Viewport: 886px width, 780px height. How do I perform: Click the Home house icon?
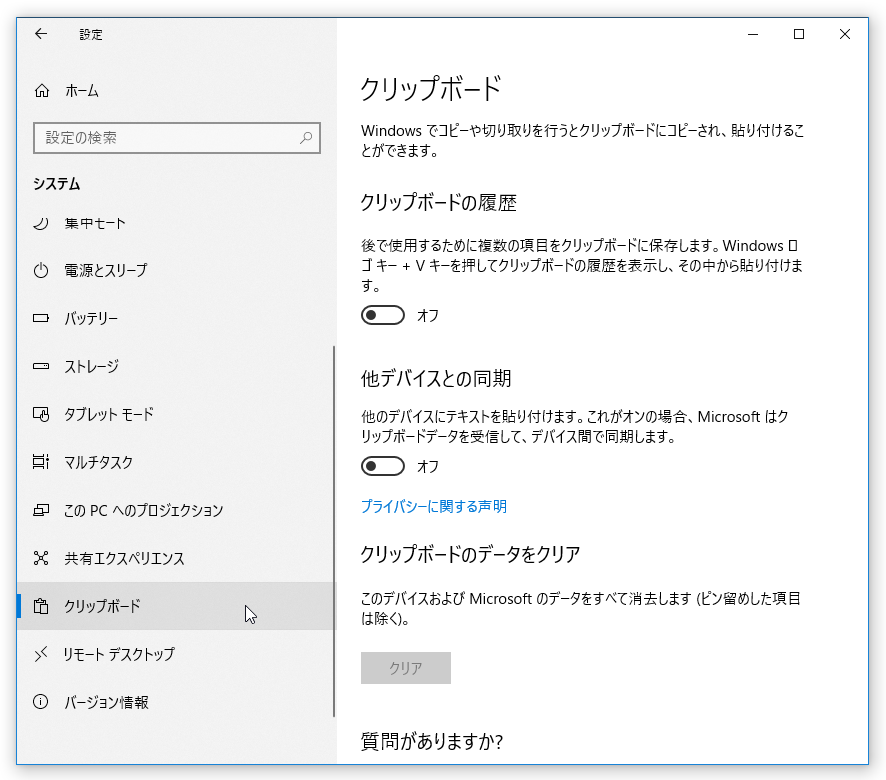coord(42,90)
